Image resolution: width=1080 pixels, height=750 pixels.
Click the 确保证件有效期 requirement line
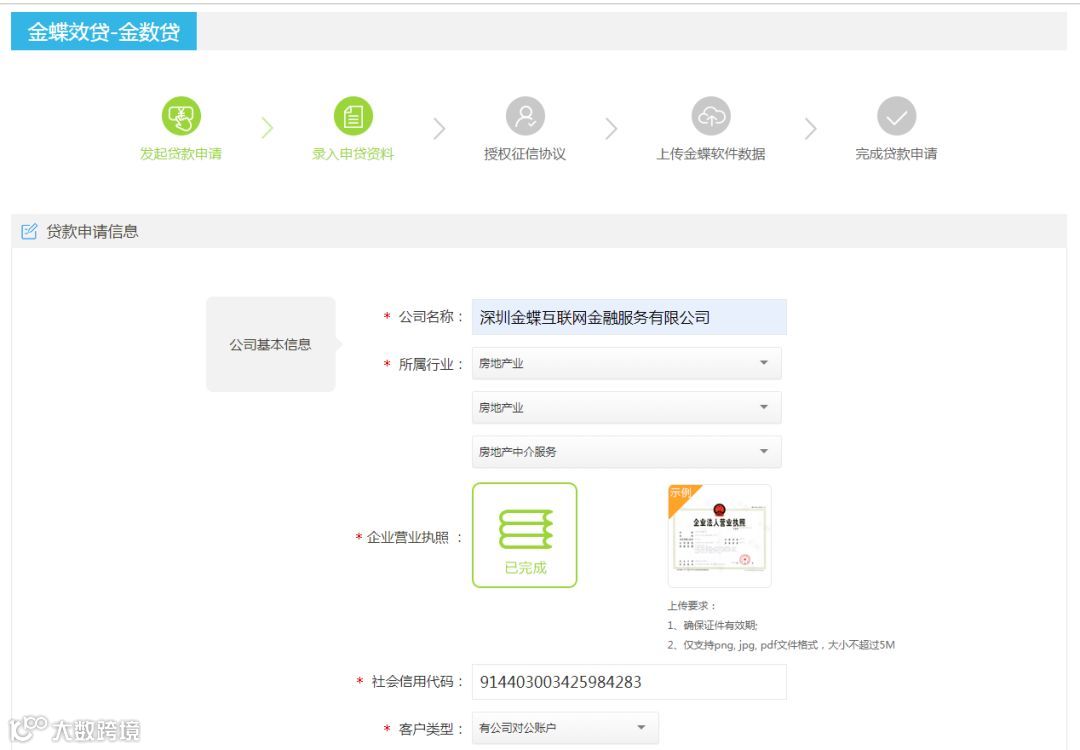(713, 625)
